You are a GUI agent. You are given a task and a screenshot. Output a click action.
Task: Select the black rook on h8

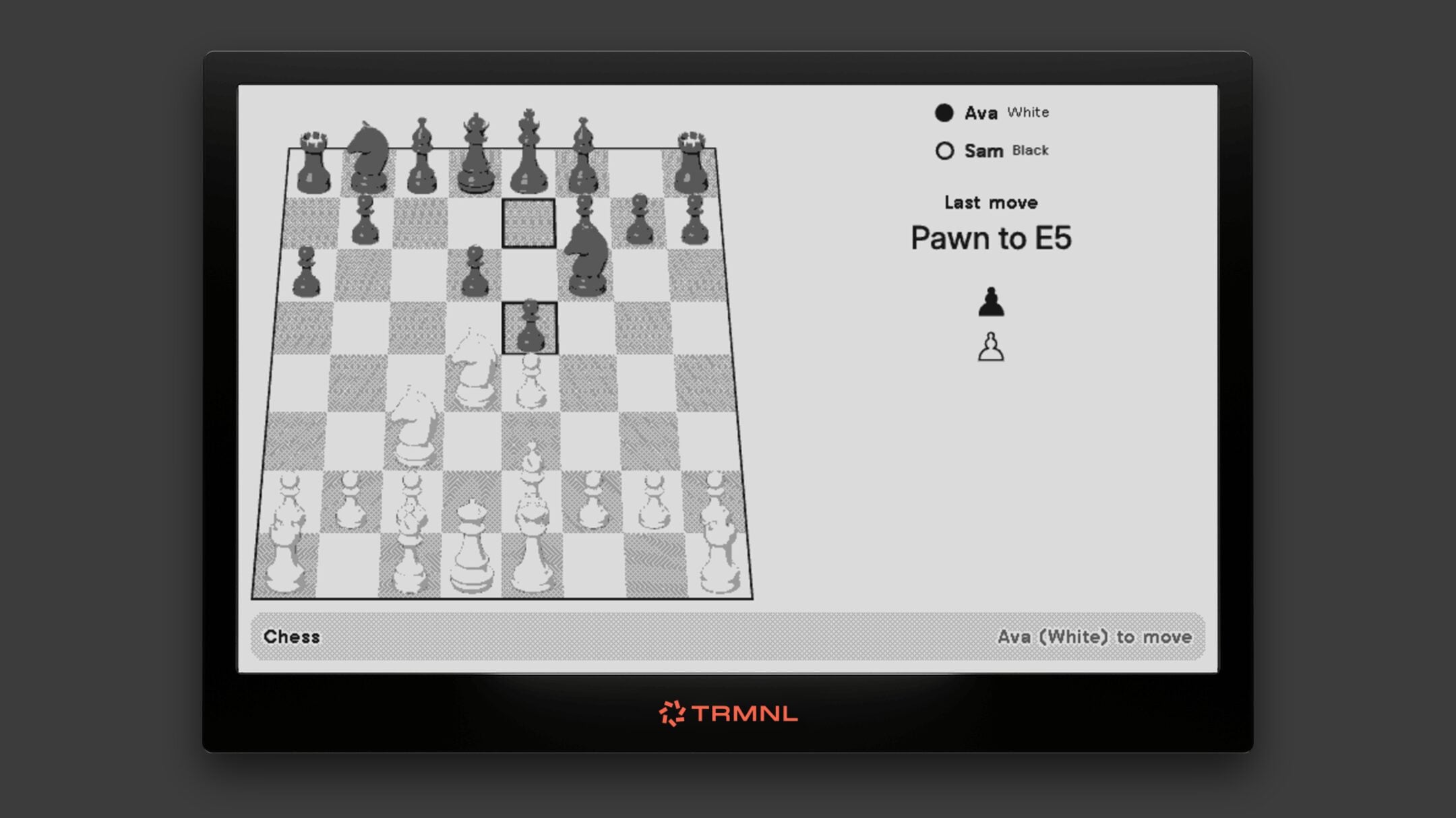pyautogui.click(x=692, y=162)
